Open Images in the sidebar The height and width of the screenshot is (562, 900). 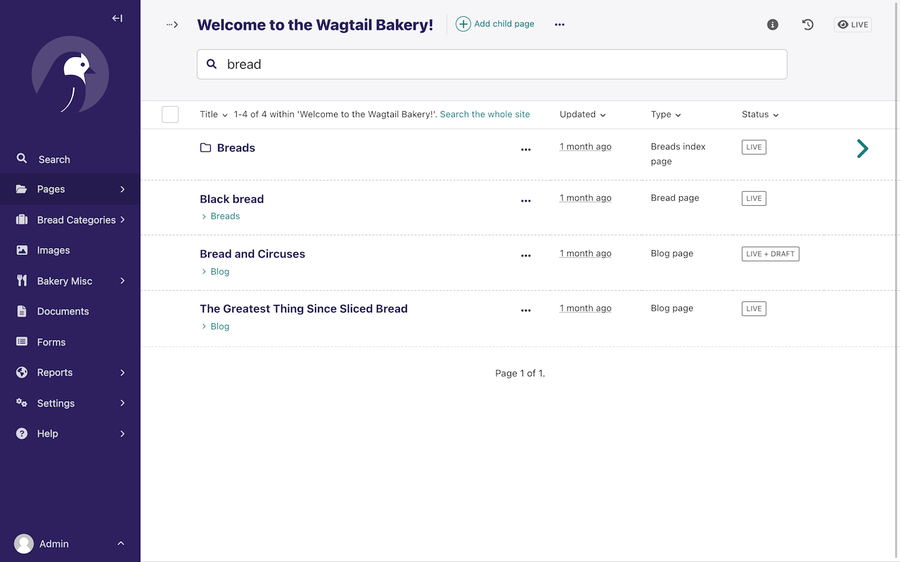53,250
